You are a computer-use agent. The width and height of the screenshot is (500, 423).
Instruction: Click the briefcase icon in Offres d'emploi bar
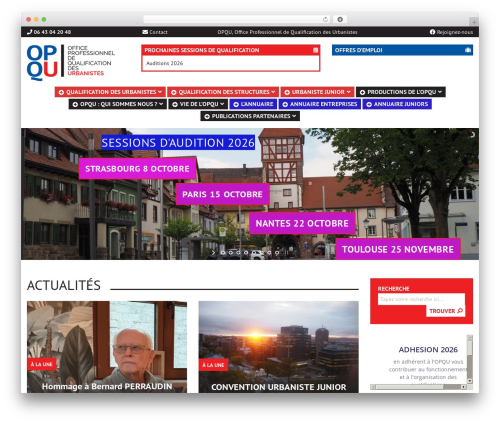(468, 50)
